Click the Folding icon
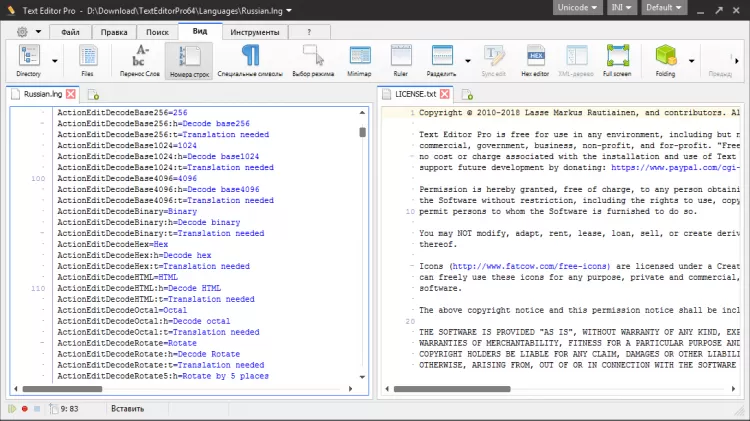This screenshot has width=750, height=421. [x=665, y=60]
